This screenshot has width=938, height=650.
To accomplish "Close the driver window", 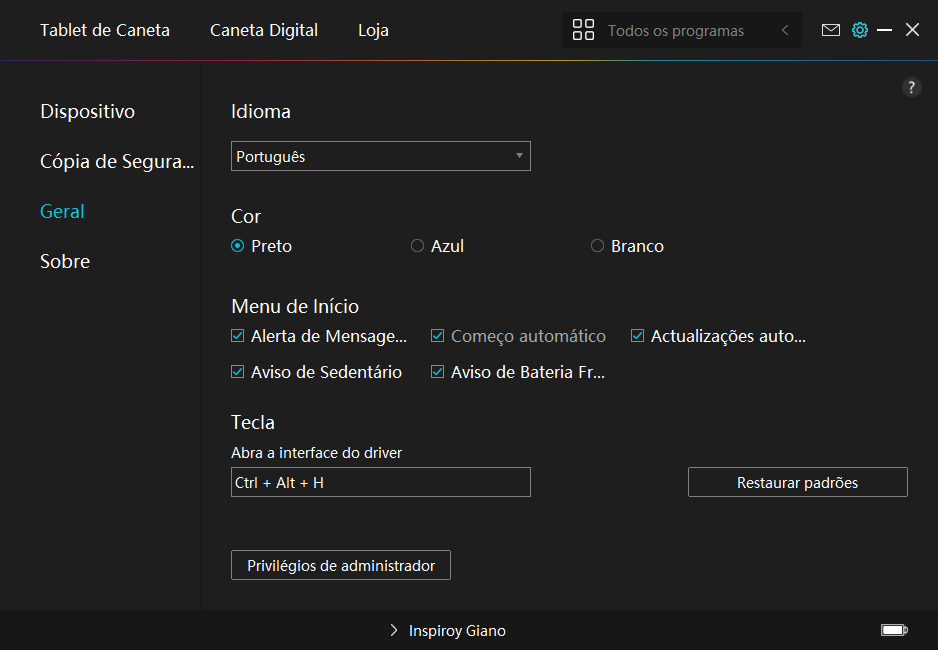I will click(912, 30).
